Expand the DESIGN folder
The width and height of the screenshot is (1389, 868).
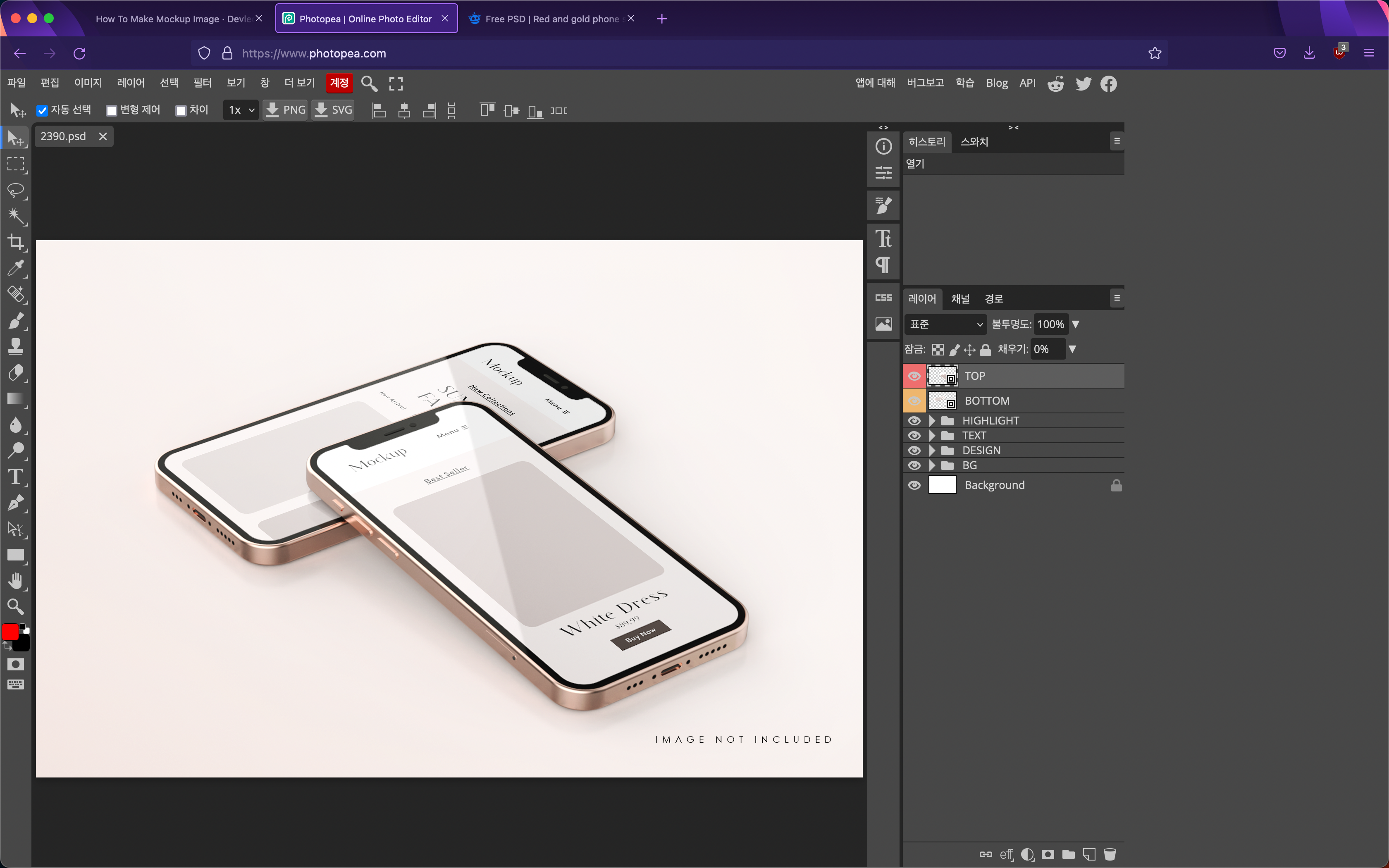[932, 451]
